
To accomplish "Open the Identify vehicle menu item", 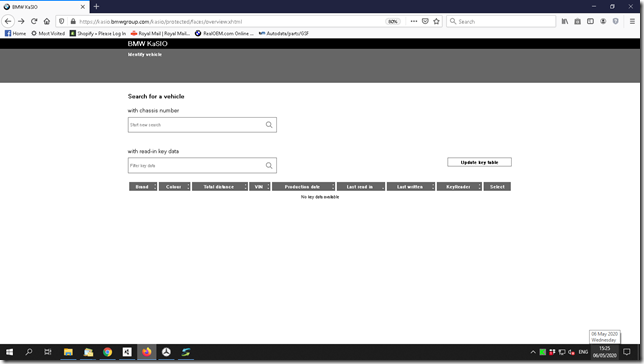I will [145, 55].
